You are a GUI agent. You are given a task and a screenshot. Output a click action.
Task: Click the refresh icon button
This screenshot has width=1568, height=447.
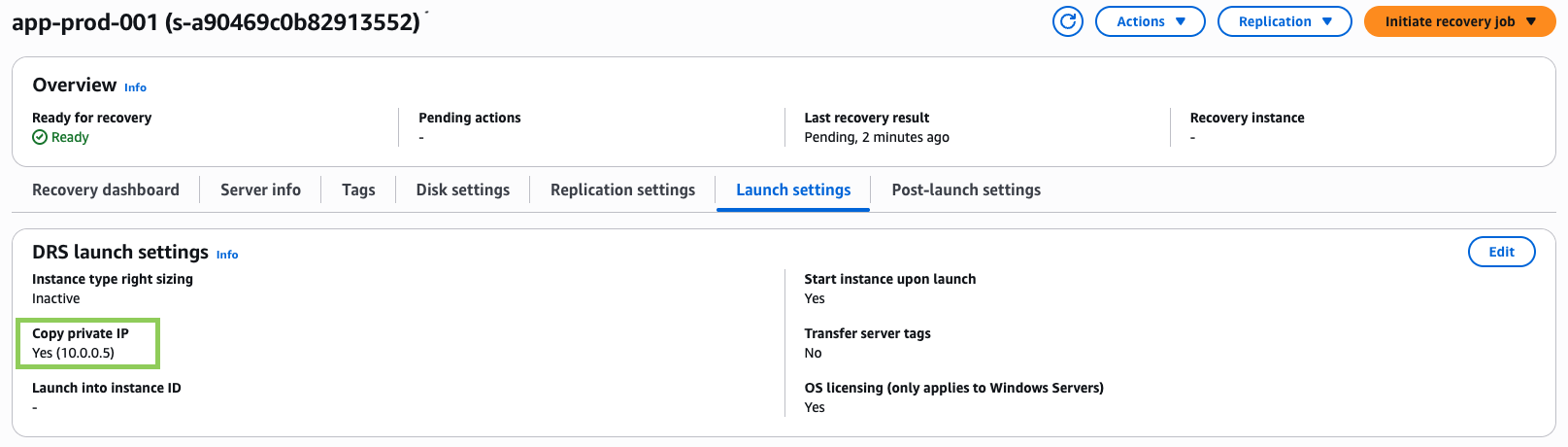point(1067,21)
